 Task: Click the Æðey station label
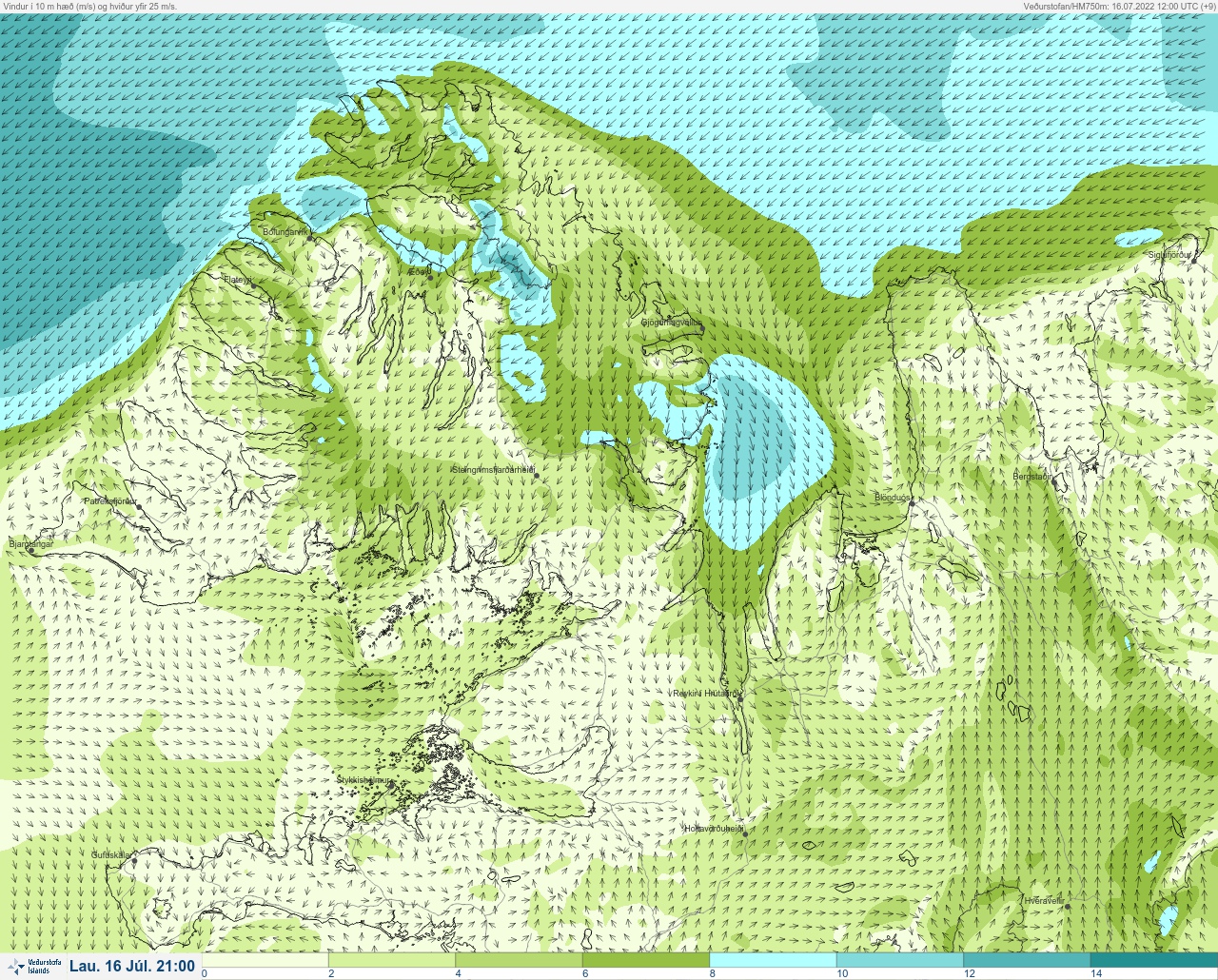tap(419, 272)
